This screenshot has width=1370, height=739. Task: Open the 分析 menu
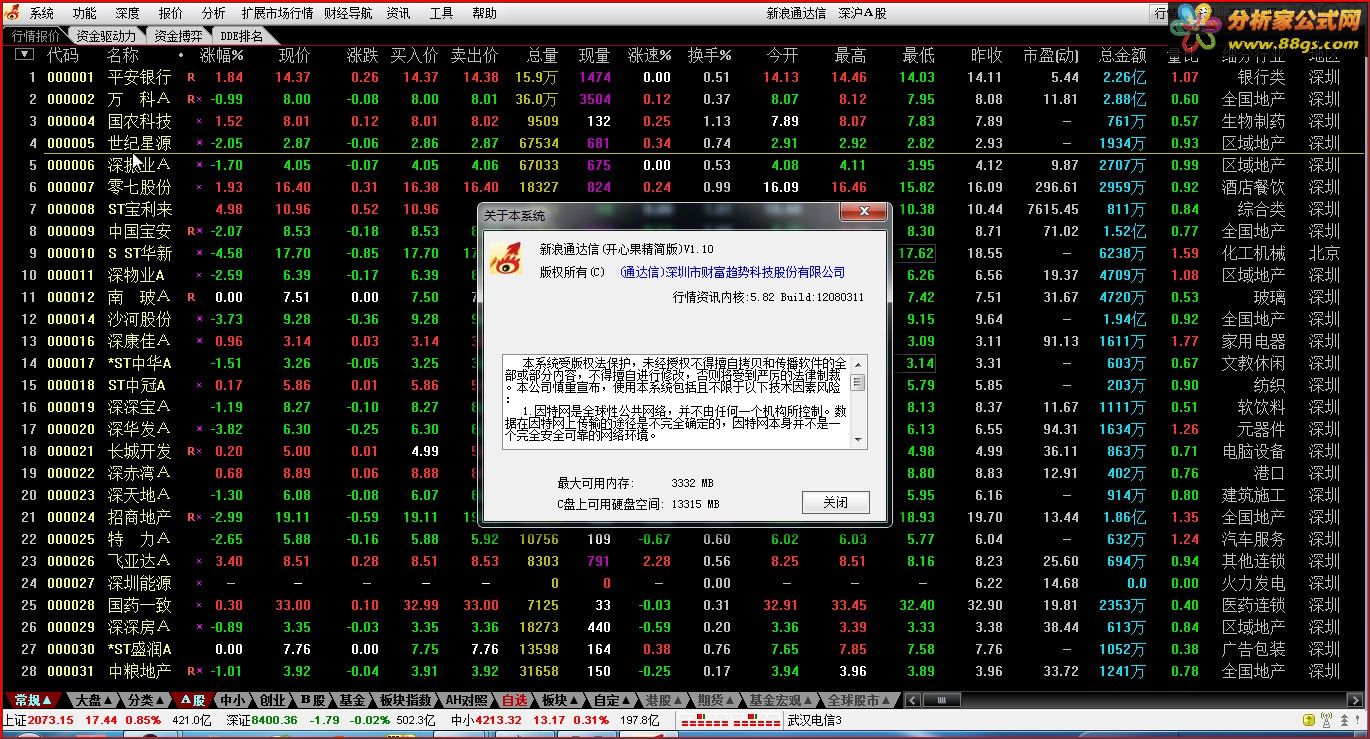(213, 14)
